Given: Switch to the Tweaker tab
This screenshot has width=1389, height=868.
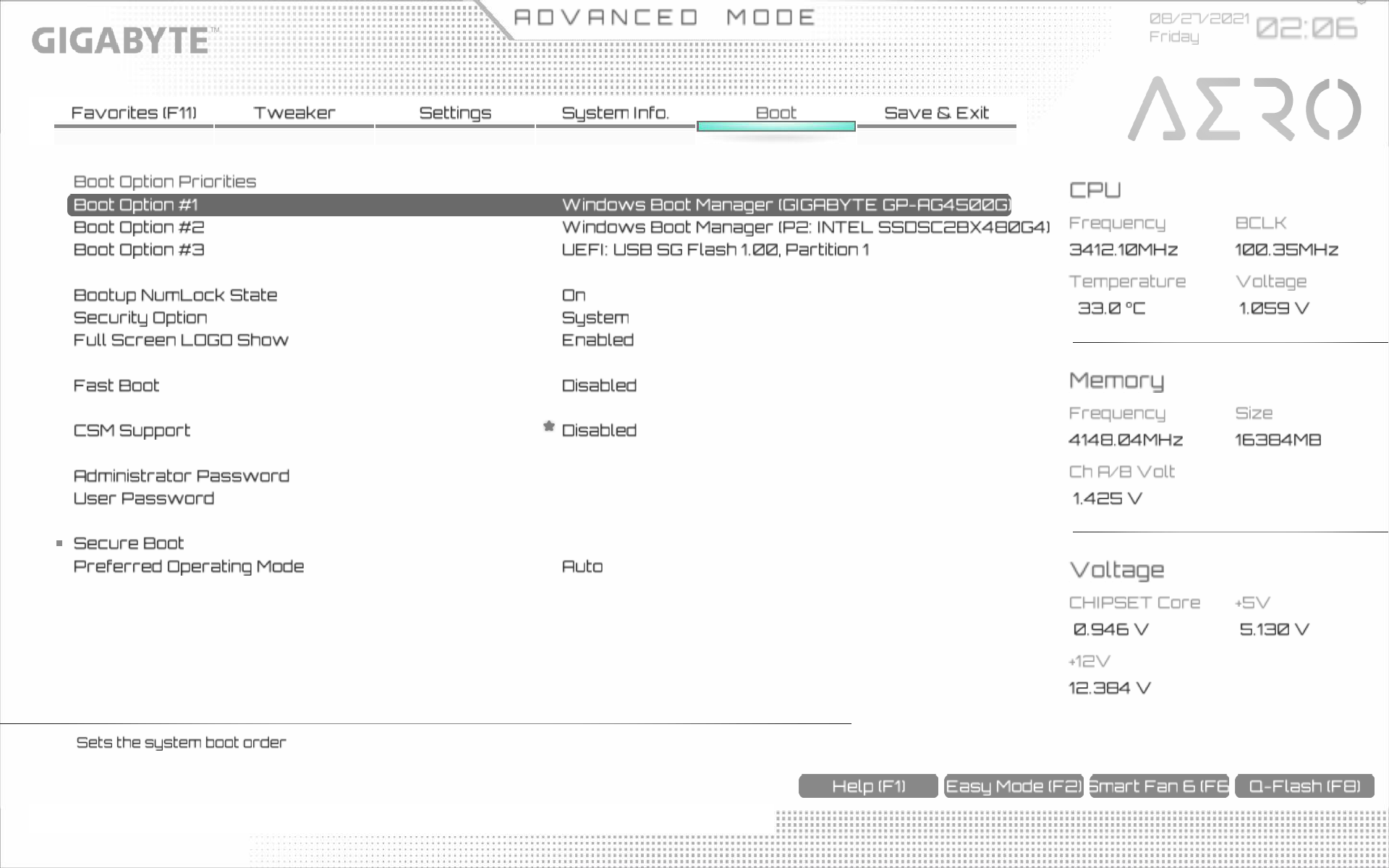Looking at the screenshot, I should [x=294, y=114].
